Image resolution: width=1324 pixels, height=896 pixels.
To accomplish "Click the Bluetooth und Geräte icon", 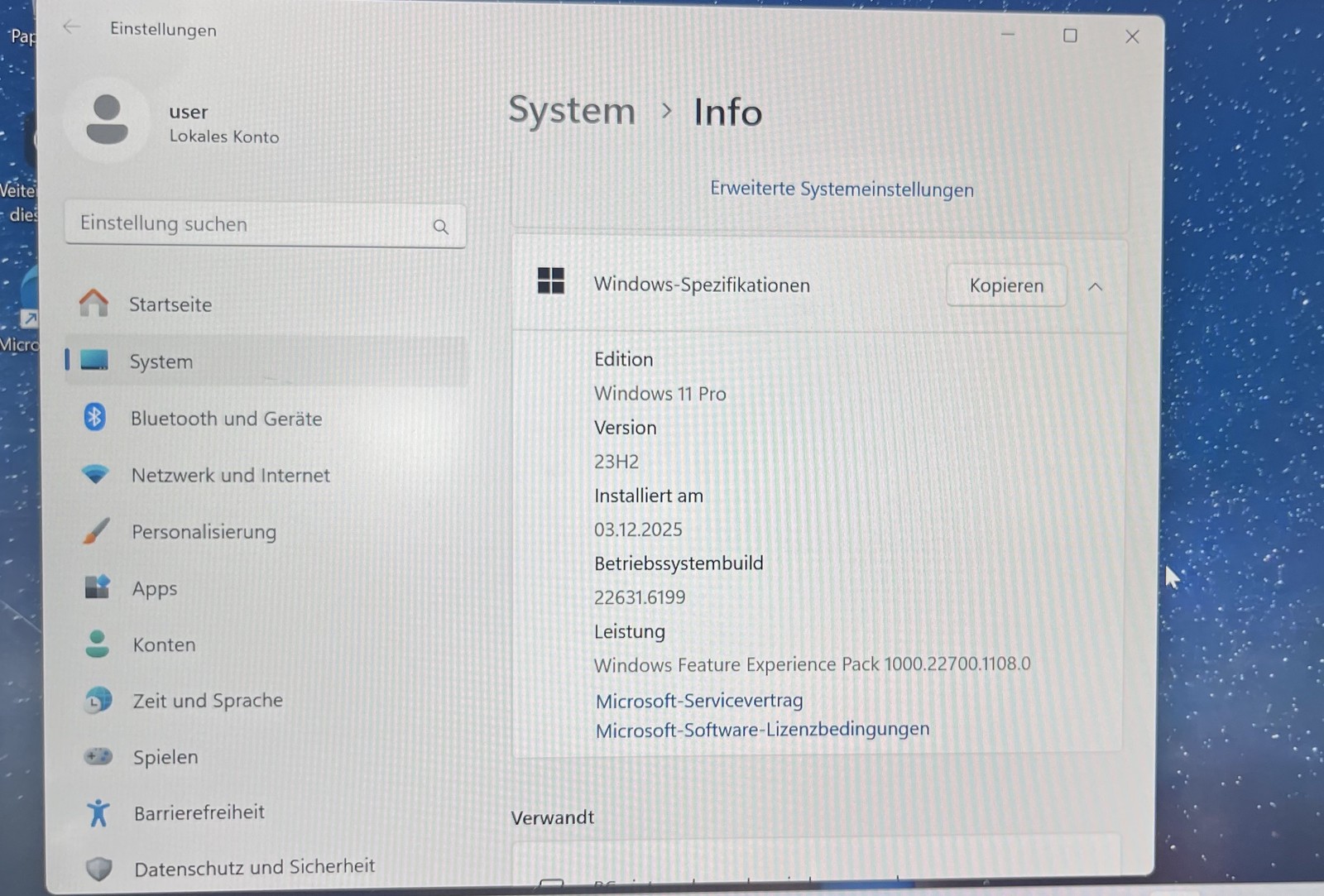I will pos(94,417).
